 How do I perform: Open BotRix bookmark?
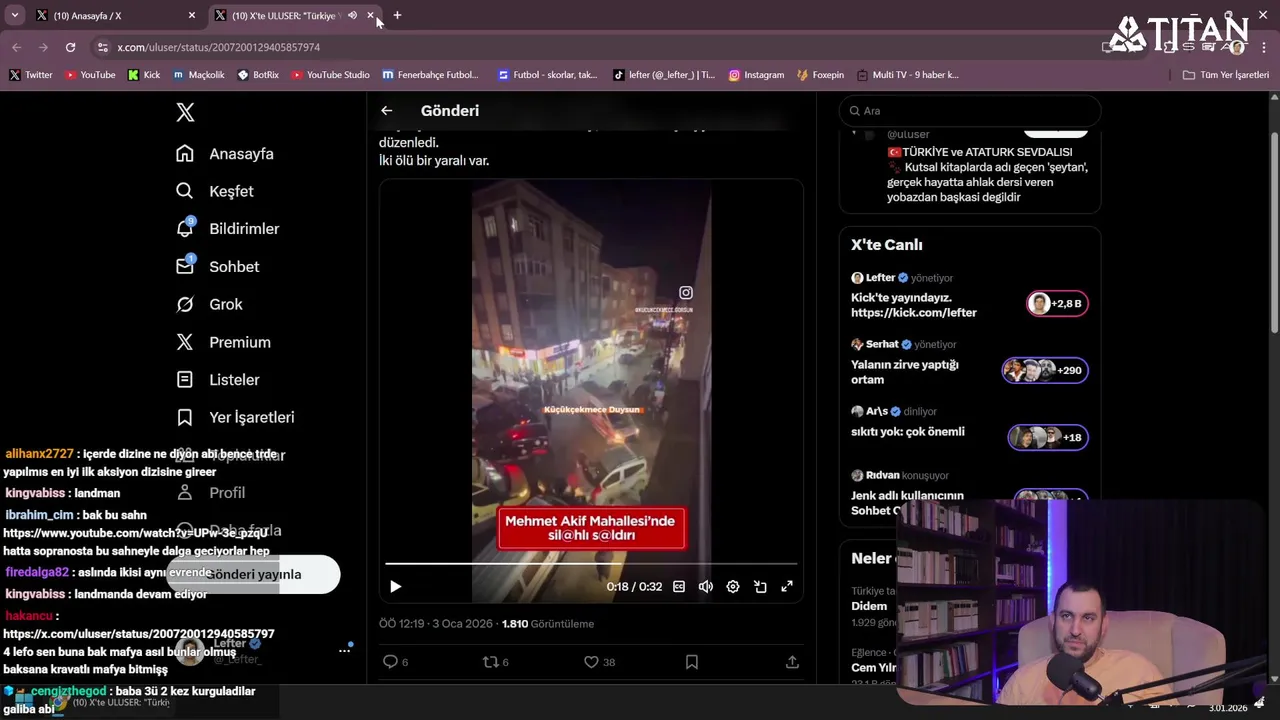click(258, 75)
